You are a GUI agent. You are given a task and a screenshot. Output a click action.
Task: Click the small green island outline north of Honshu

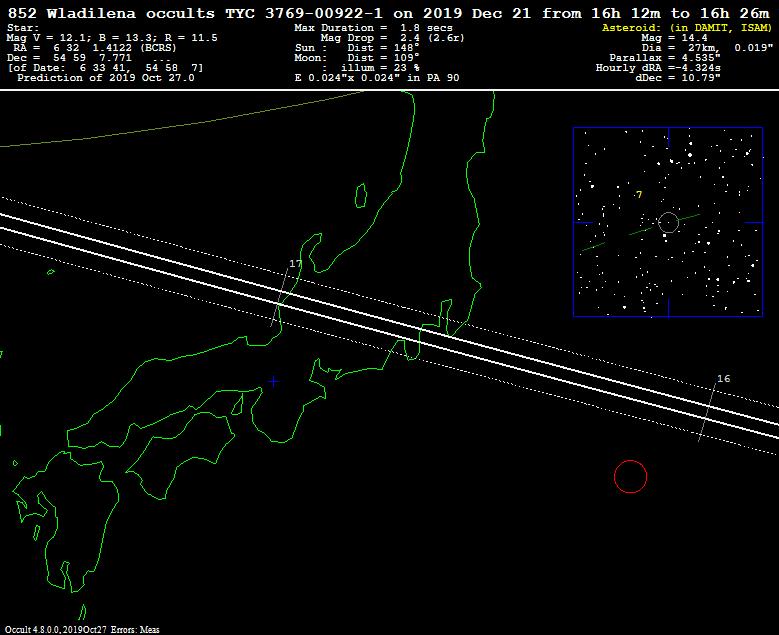tap(361, 195)
